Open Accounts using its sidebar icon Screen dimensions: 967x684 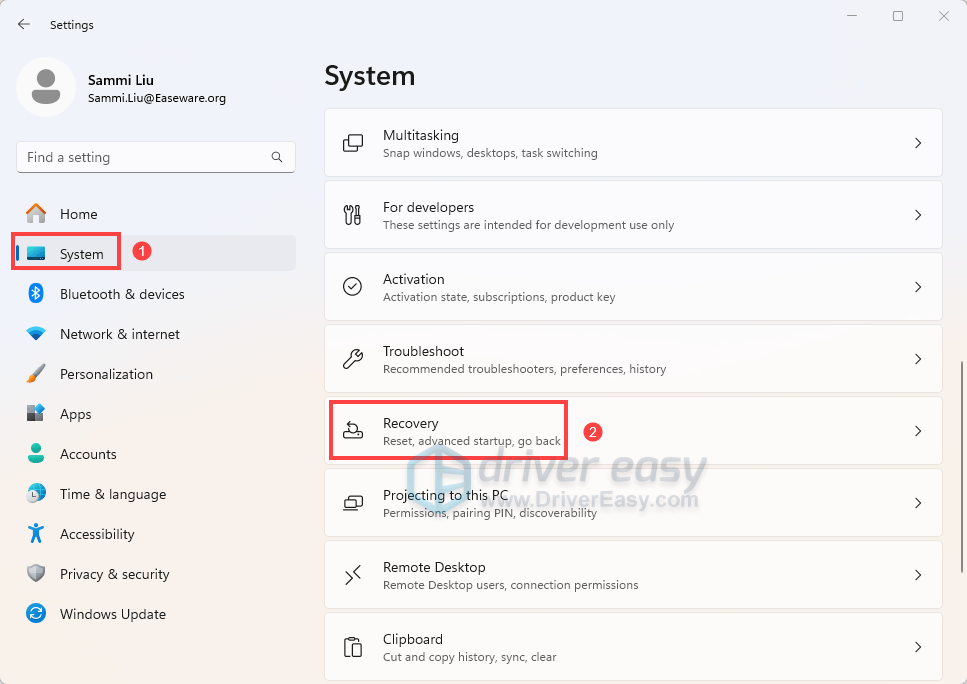[36, 453]
